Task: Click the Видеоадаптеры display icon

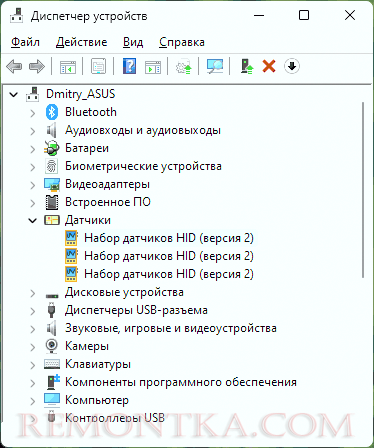Action: (52, 184)
